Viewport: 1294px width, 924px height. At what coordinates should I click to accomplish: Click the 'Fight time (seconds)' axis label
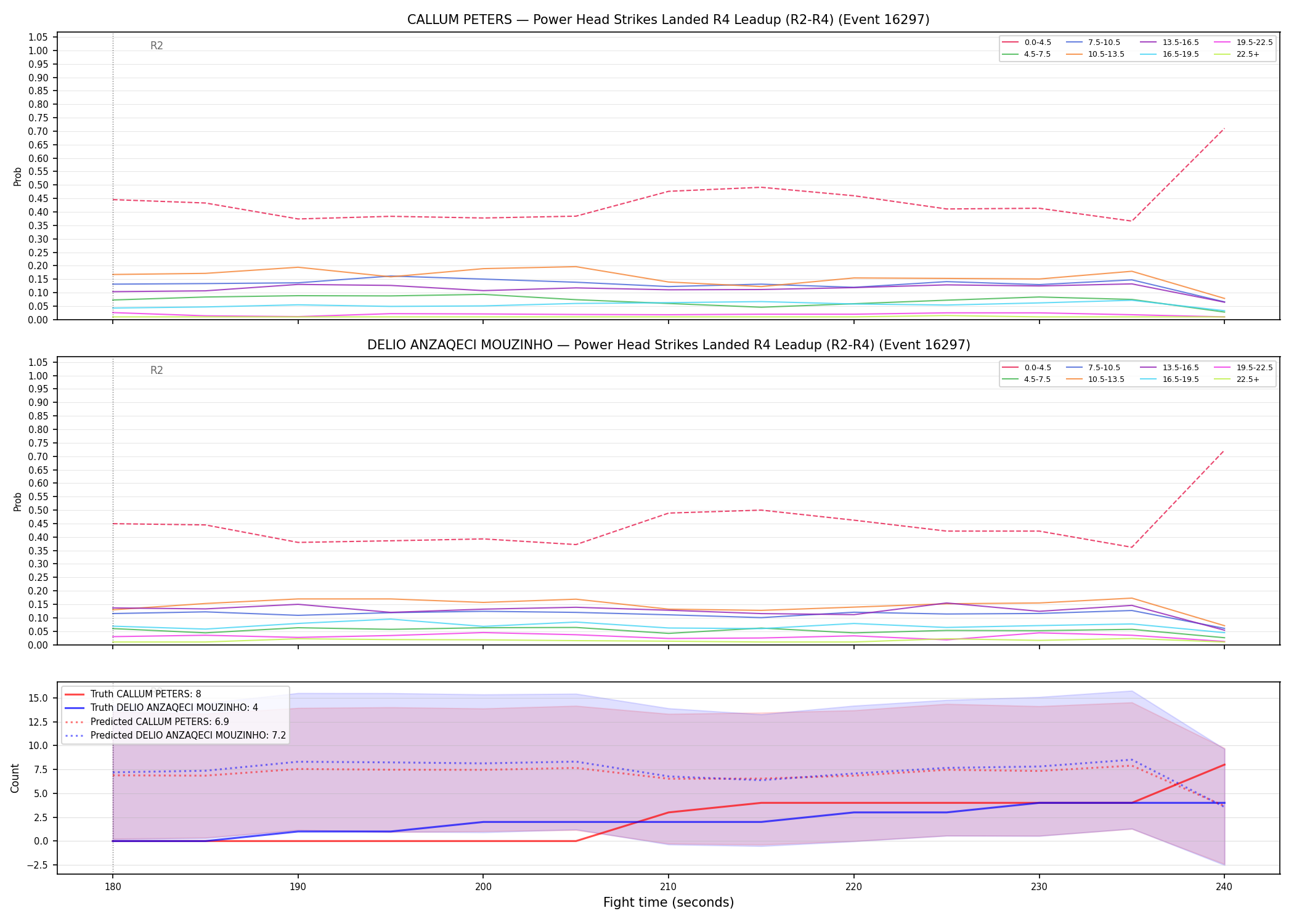click(668, 902)
